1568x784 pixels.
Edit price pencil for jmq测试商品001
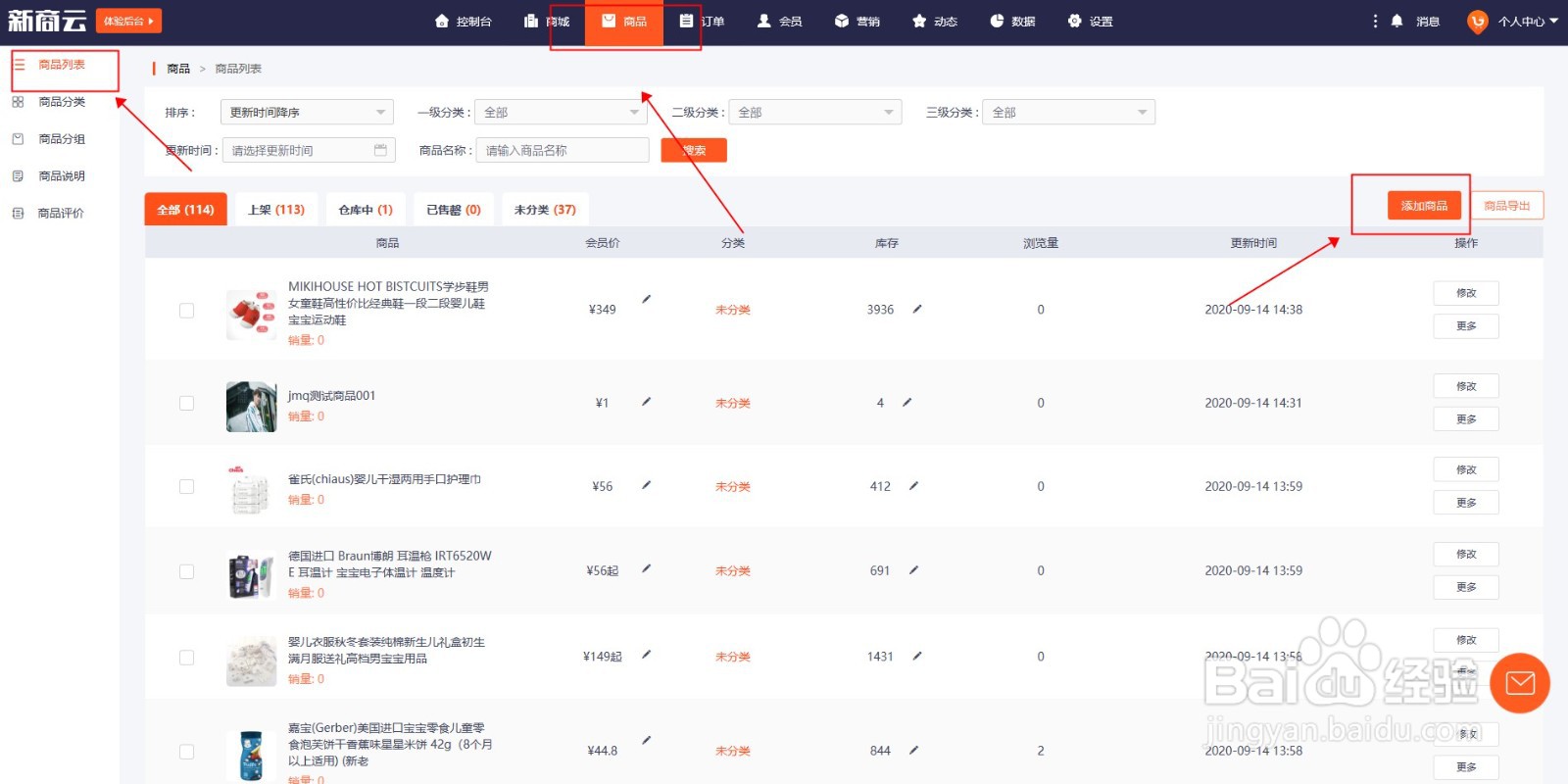tap(646, 402)
